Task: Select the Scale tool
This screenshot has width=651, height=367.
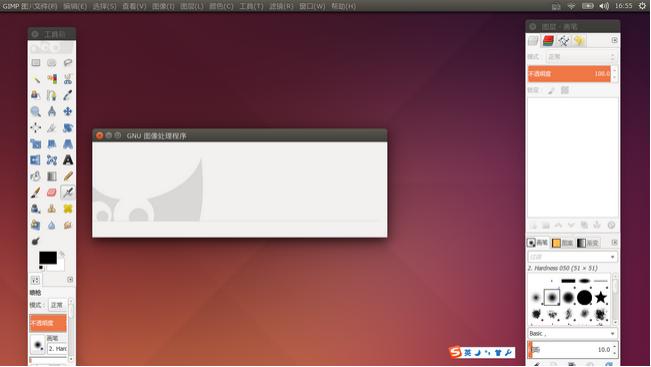Action: click(36, 144)
